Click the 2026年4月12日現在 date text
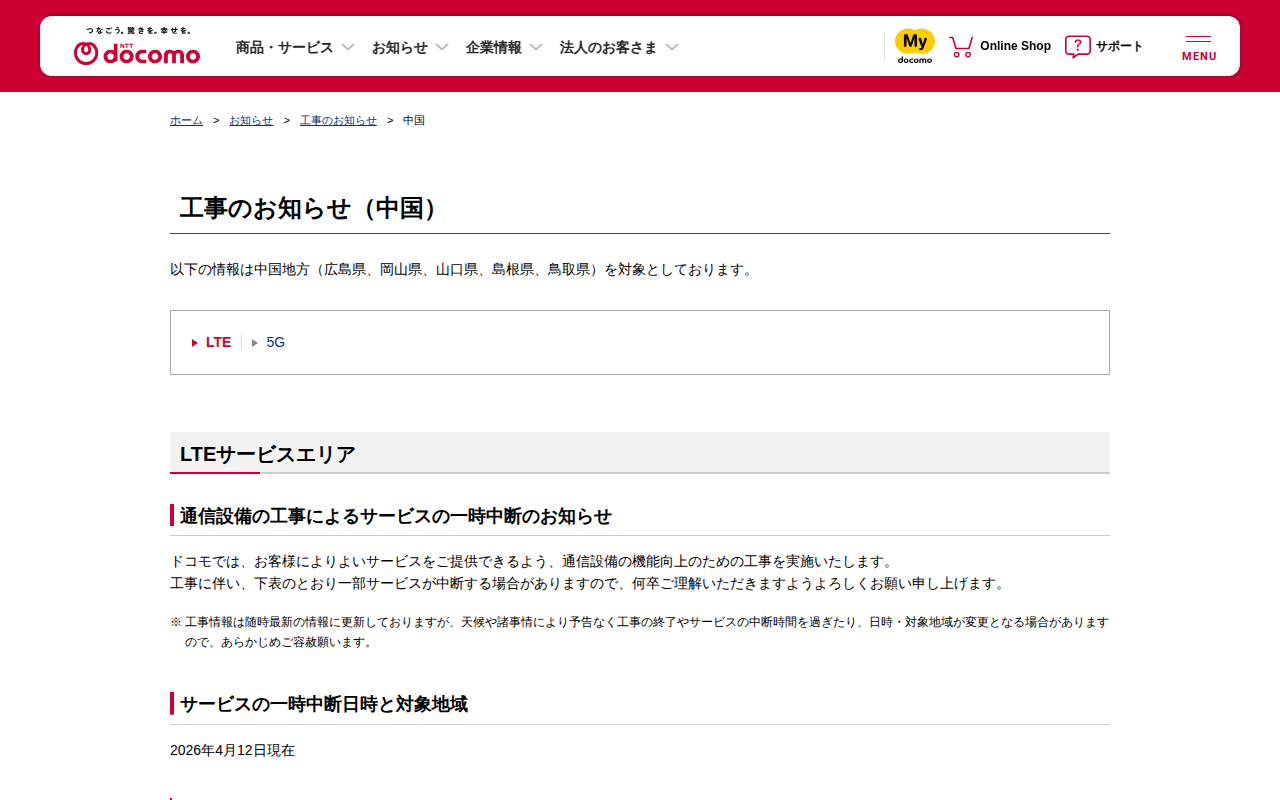 pyautogui.click(x=232, y=750)
